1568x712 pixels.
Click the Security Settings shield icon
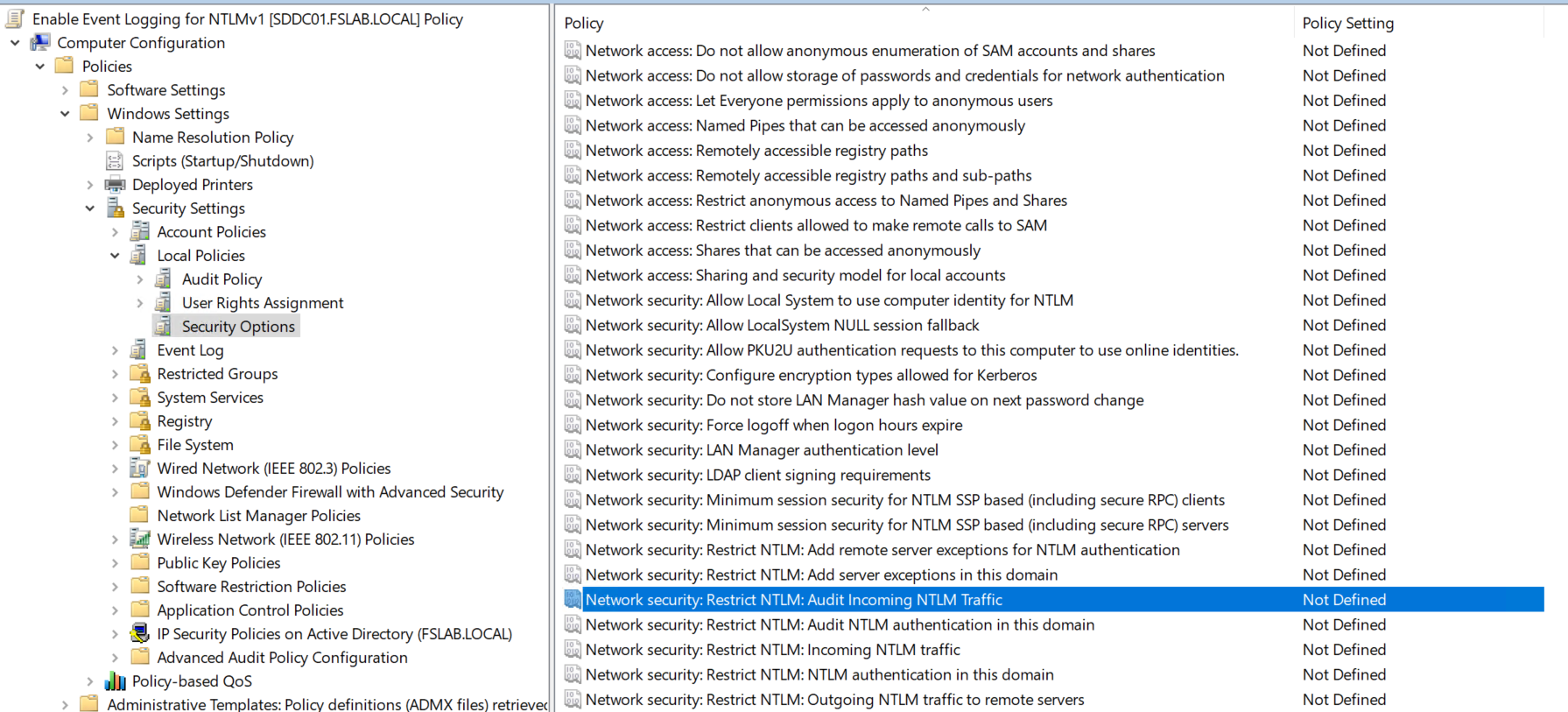[x=115, y=208]
